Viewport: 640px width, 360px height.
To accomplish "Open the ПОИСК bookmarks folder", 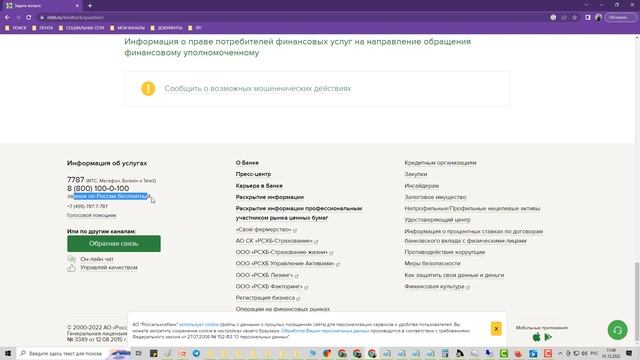I will (16, 28).
